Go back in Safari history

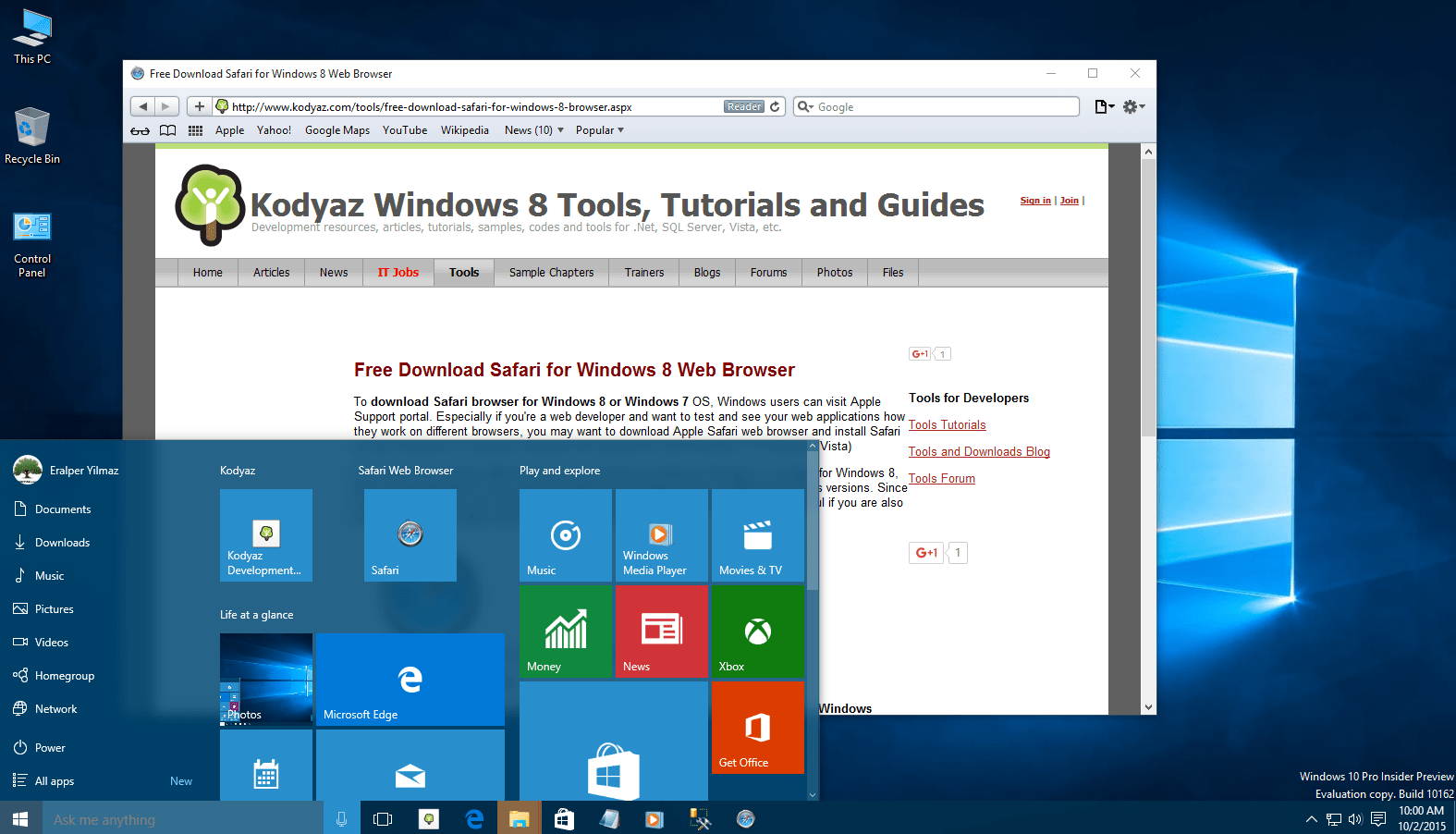click(x=142, y=106)
